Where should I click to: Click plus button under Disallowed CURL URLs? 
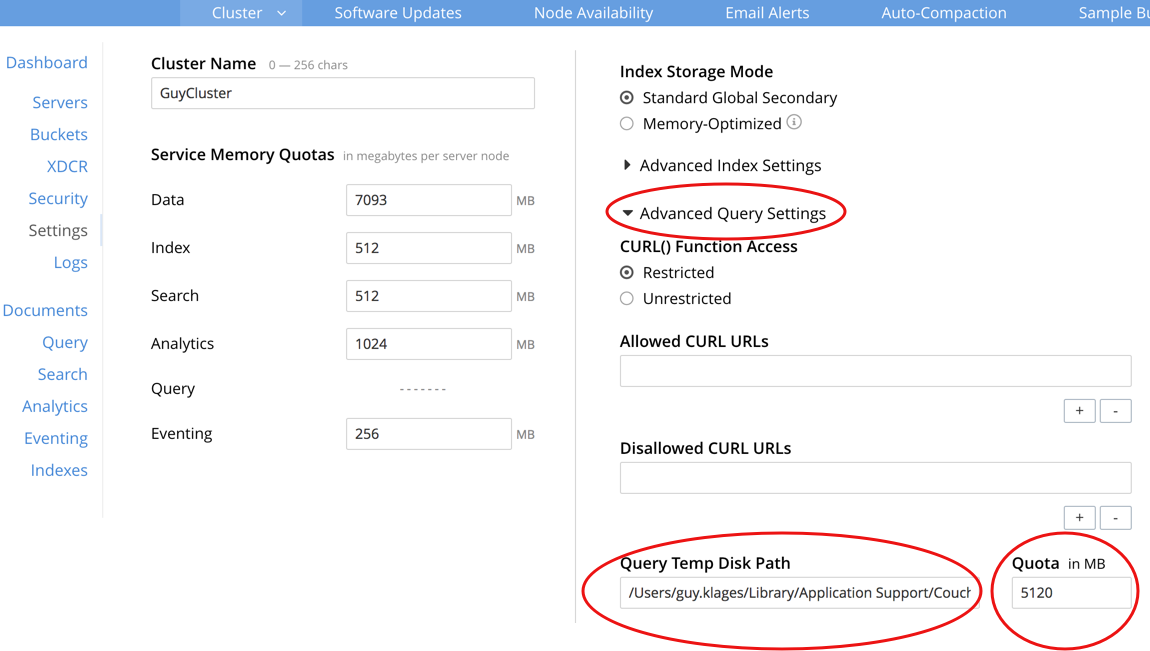click(x=1079, y=517)
